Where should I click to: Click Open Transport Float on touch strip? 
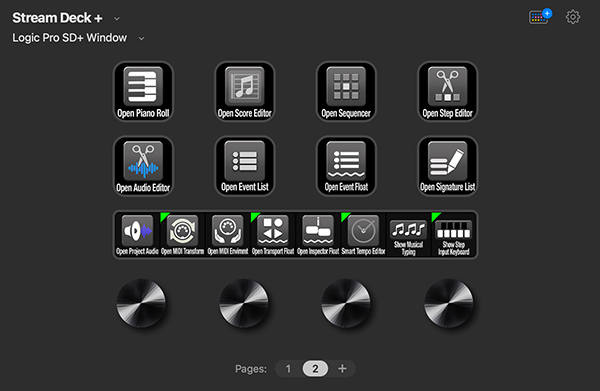273,235
